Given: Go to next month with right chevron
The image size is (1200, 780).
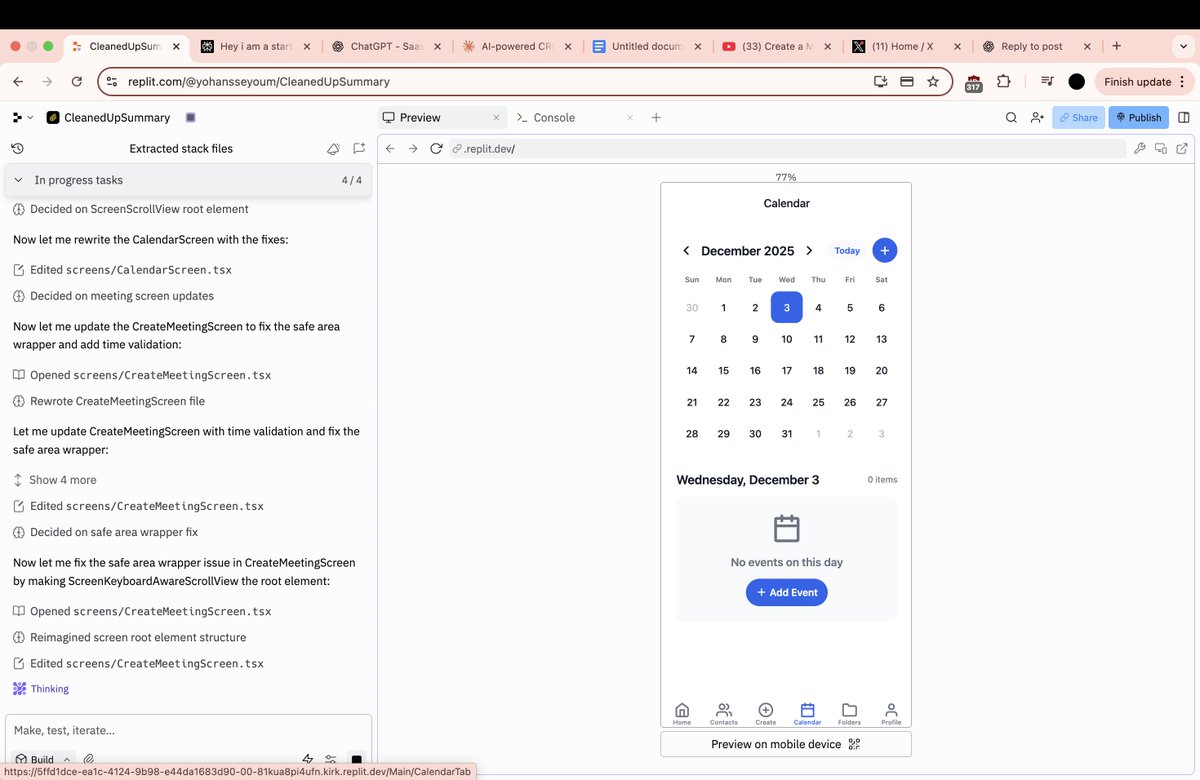Looking at the screenshot, I should (809, 251).
